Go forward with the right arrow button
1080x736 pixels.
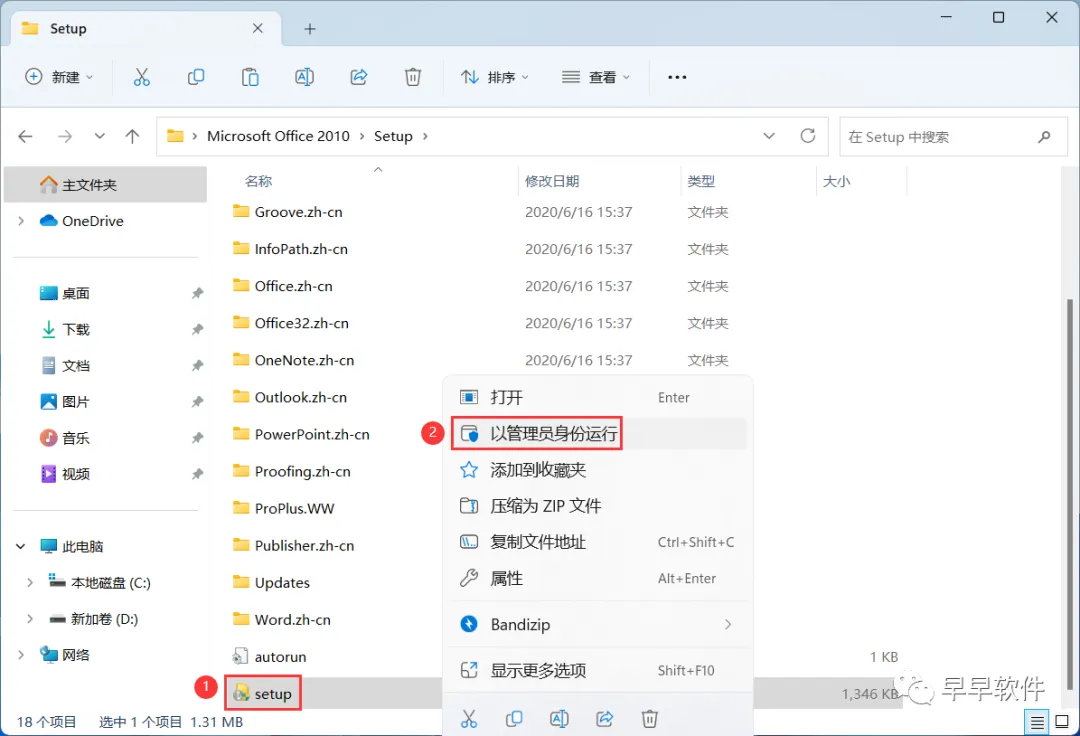click(65, 136)
